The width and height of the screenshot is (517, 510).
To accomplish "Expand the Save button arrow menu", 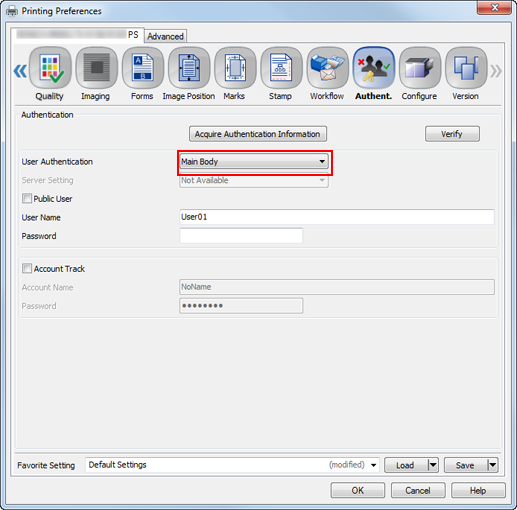I will tap(493, 465).
